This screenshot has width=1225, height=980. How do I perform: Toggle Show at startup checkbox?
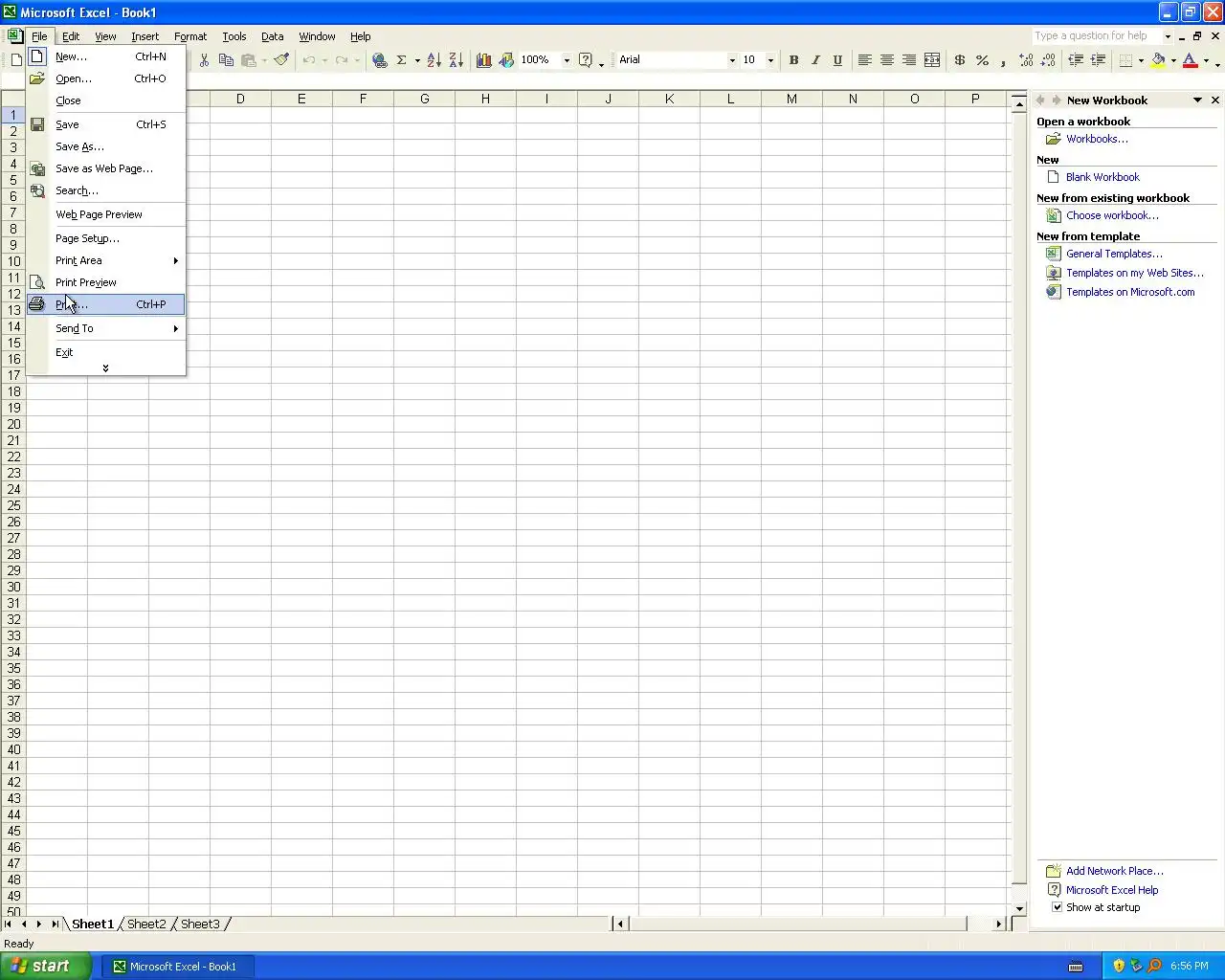tap(1057, 907)
